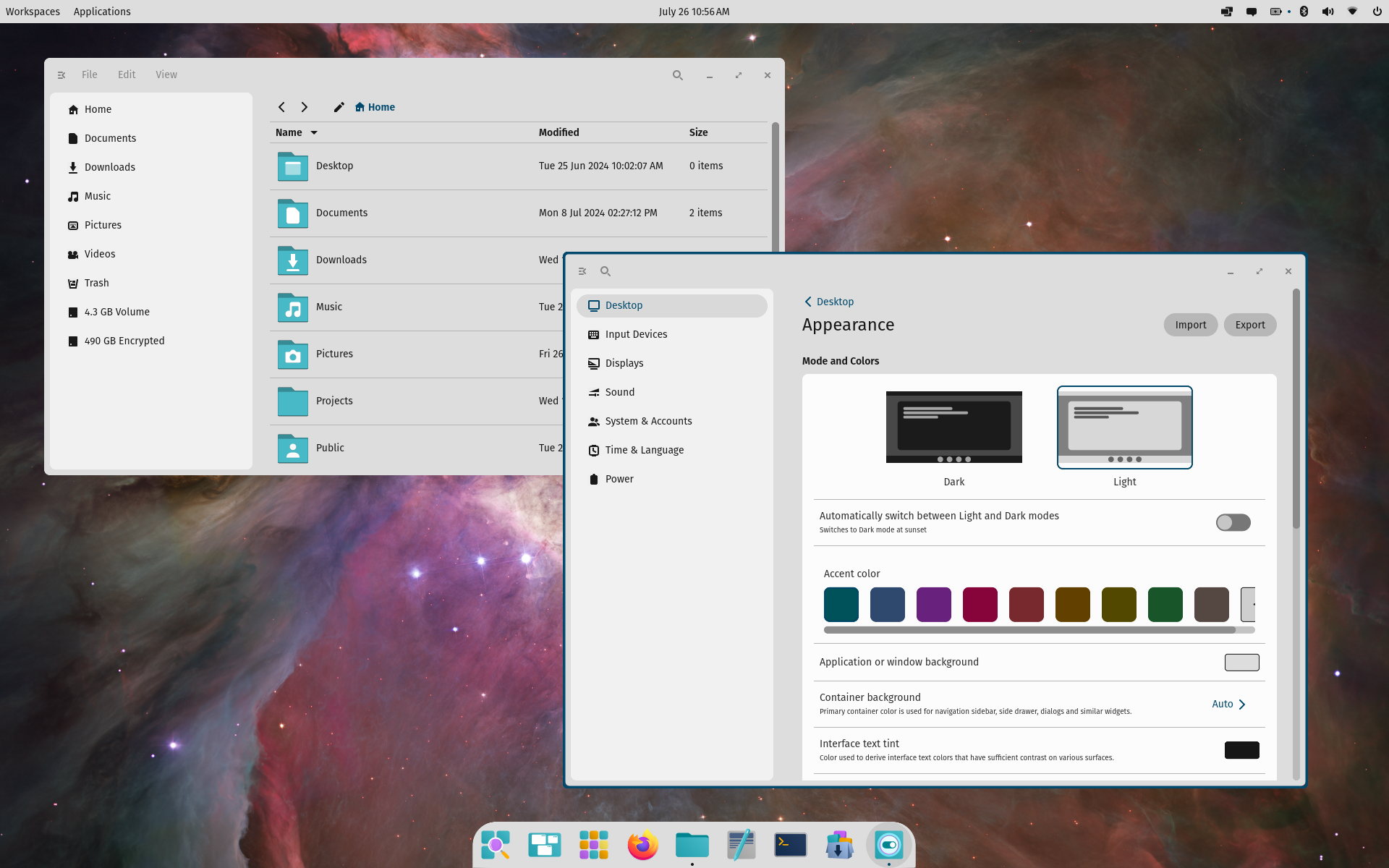Click the Downloads folder in file manager
1389x868 pixels.
tap(340, 259)
